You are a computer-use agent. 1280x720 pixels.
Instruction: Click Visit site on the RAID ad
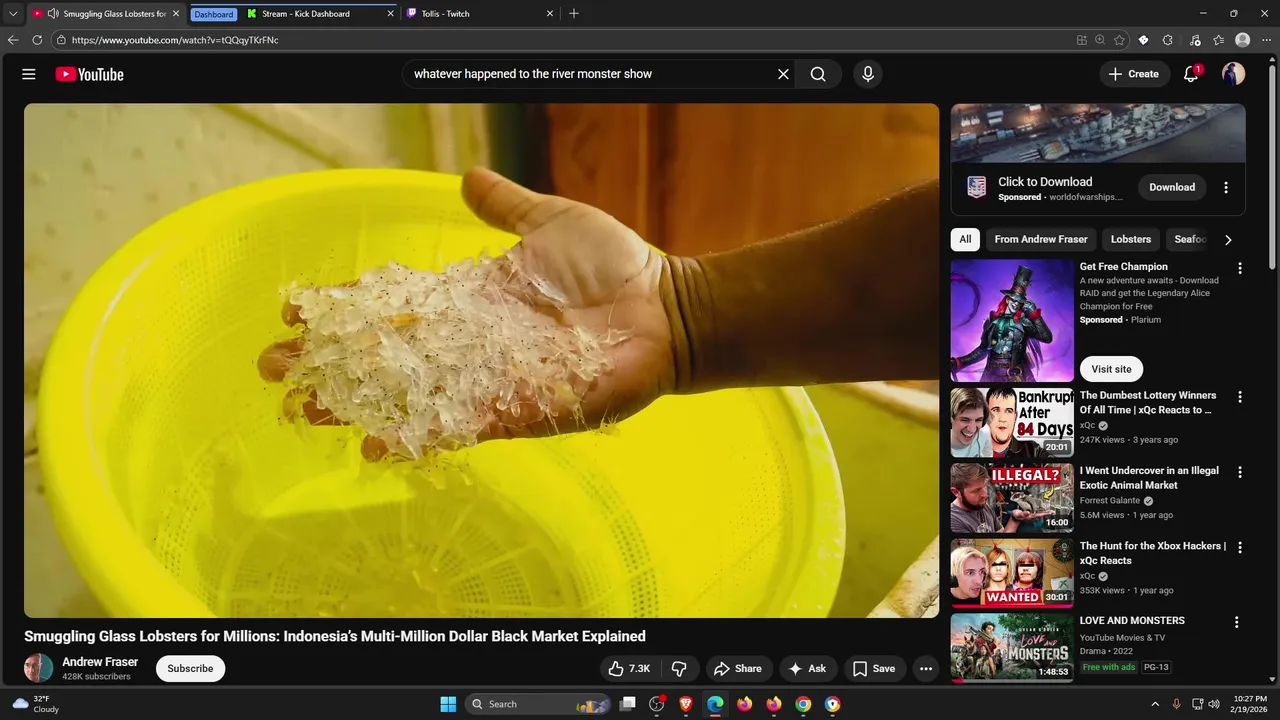[x=1111, y=369]
